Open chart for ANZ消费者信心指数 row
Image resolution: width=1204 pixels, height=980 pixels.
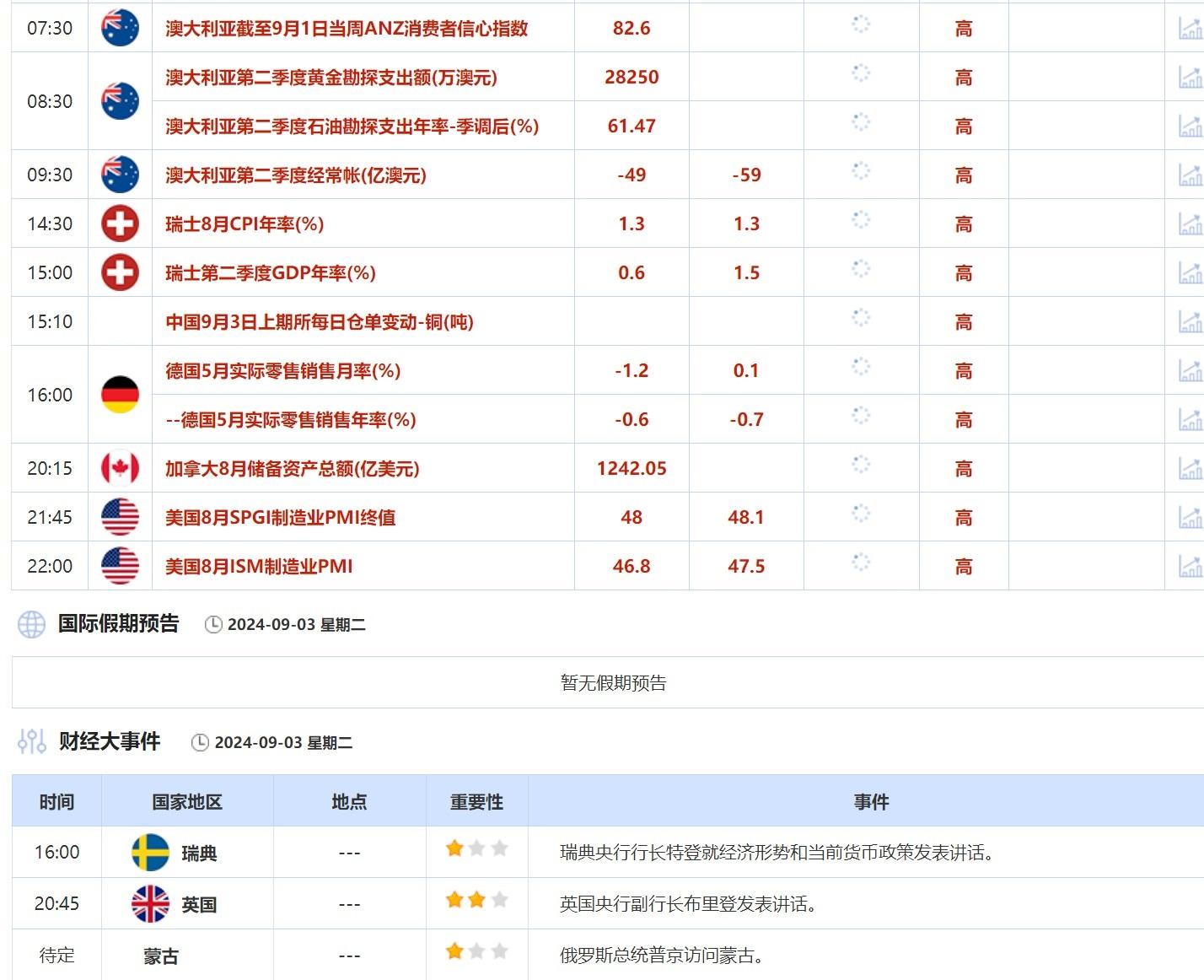coord(1191,27)
